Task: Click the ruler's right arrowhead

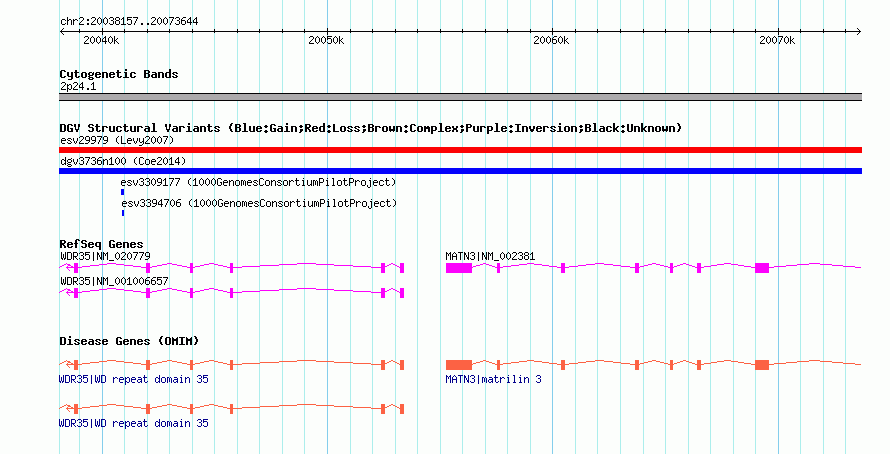Action: 859,32
